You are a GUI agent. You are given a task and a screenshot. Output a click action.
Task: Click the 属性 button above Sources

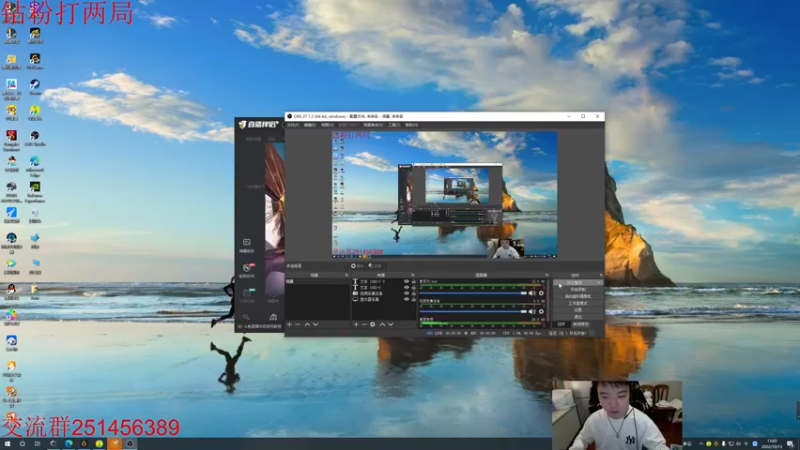click(x=358, y=266)
